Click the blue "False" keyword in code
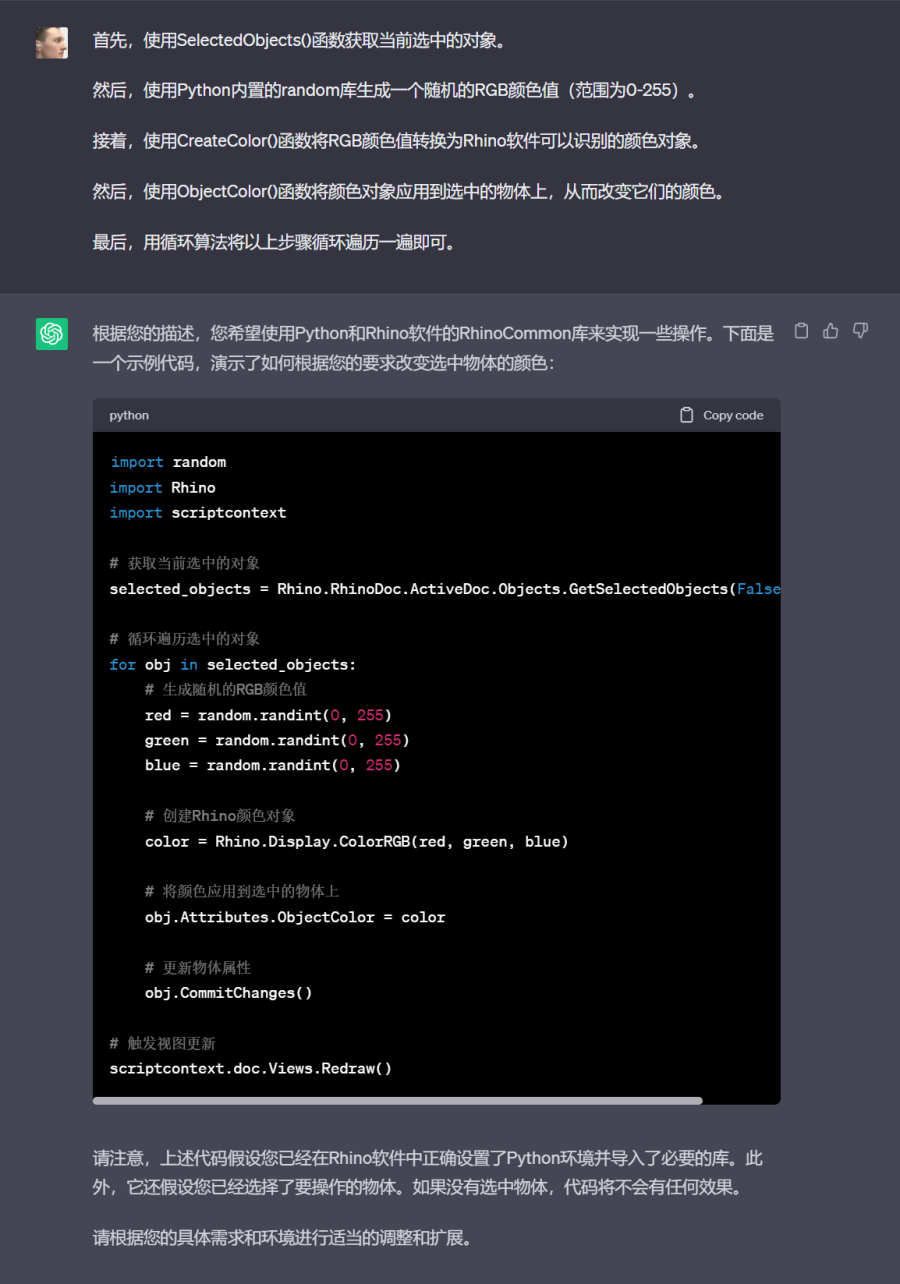900x1284 pixels. (x=758, y=589)
